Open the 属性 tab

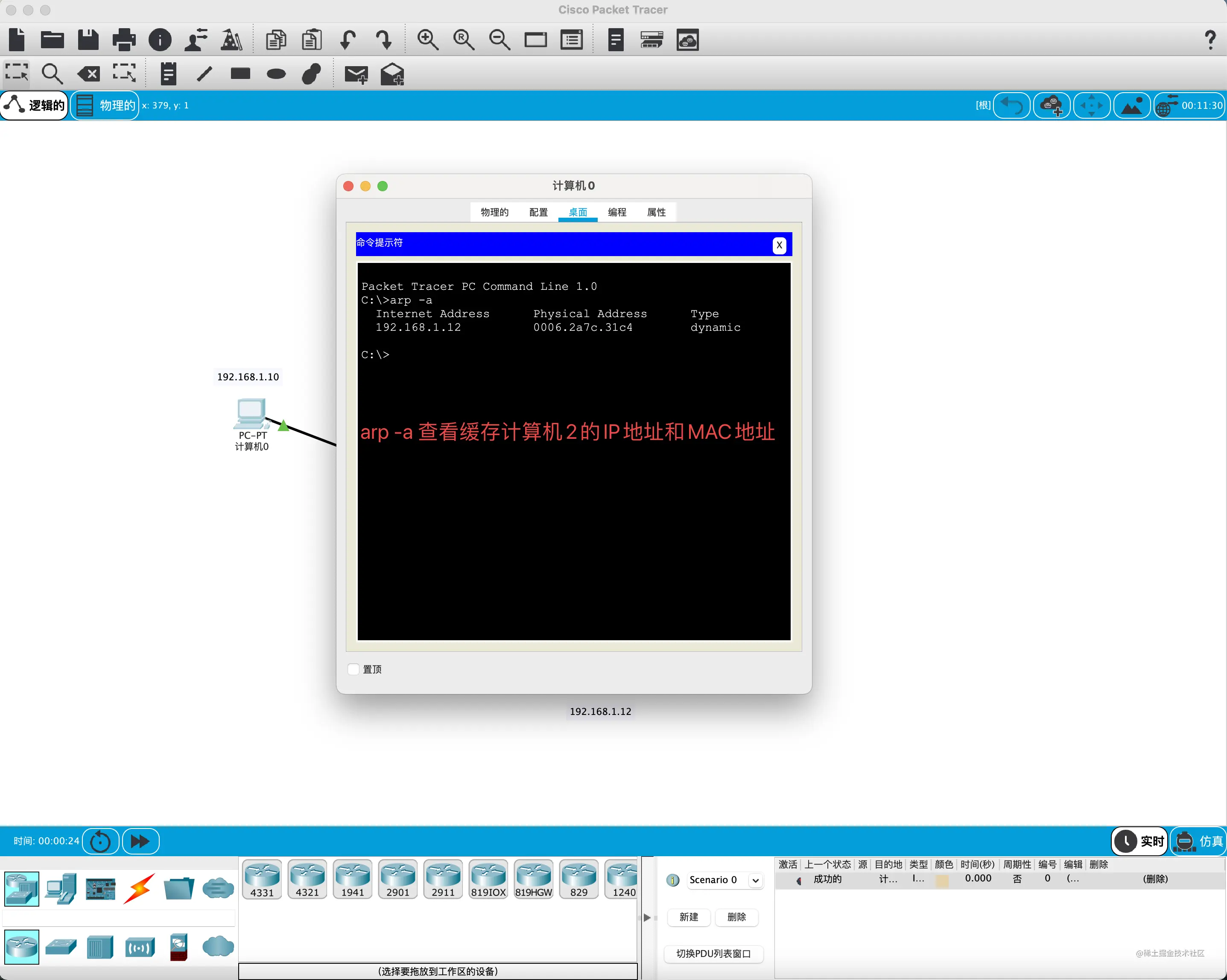[x=656, y=212]
